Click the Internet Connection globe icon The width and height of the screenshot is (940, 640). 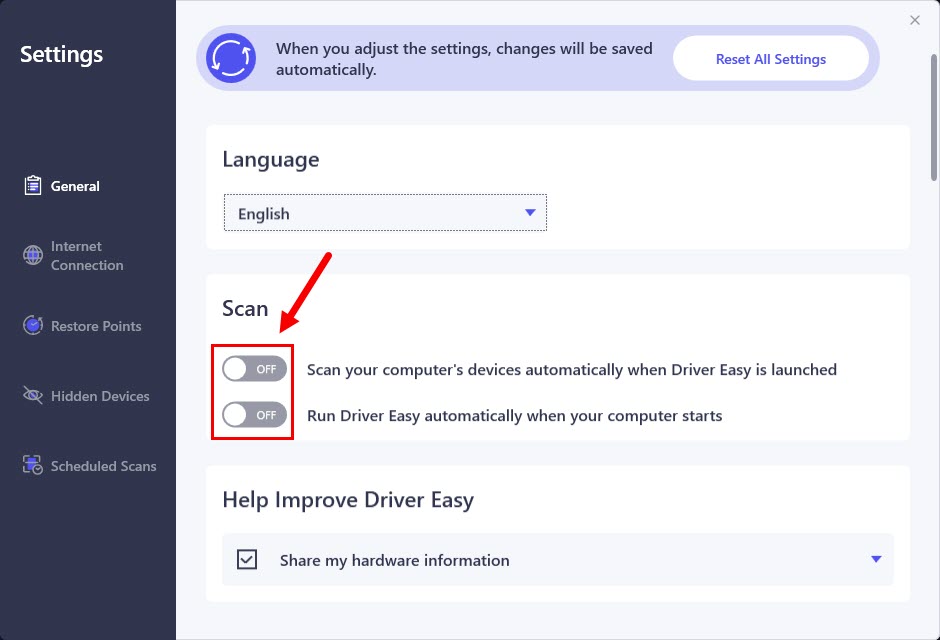(x=33, y=256)
